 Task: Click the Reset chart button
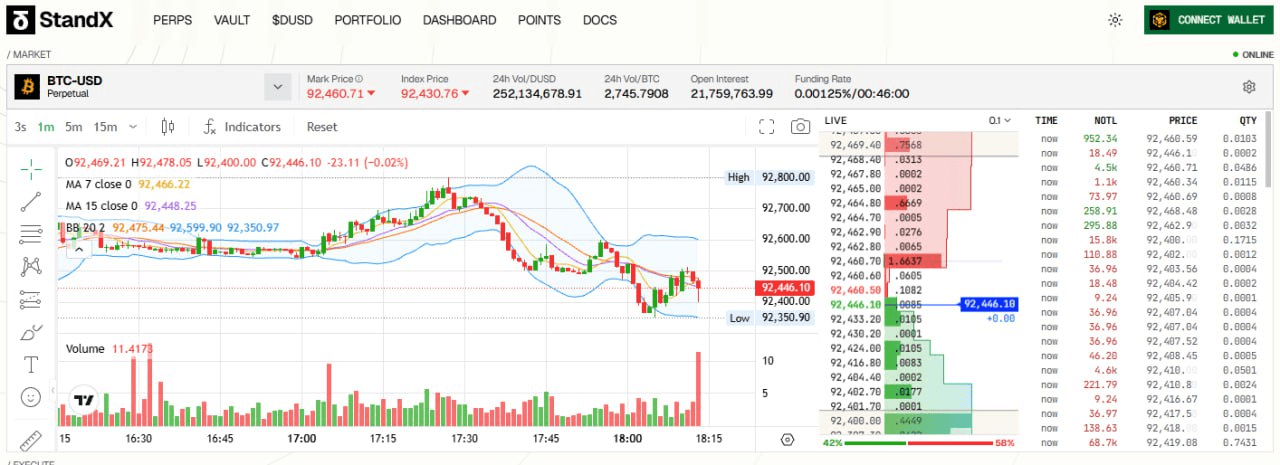322,127
